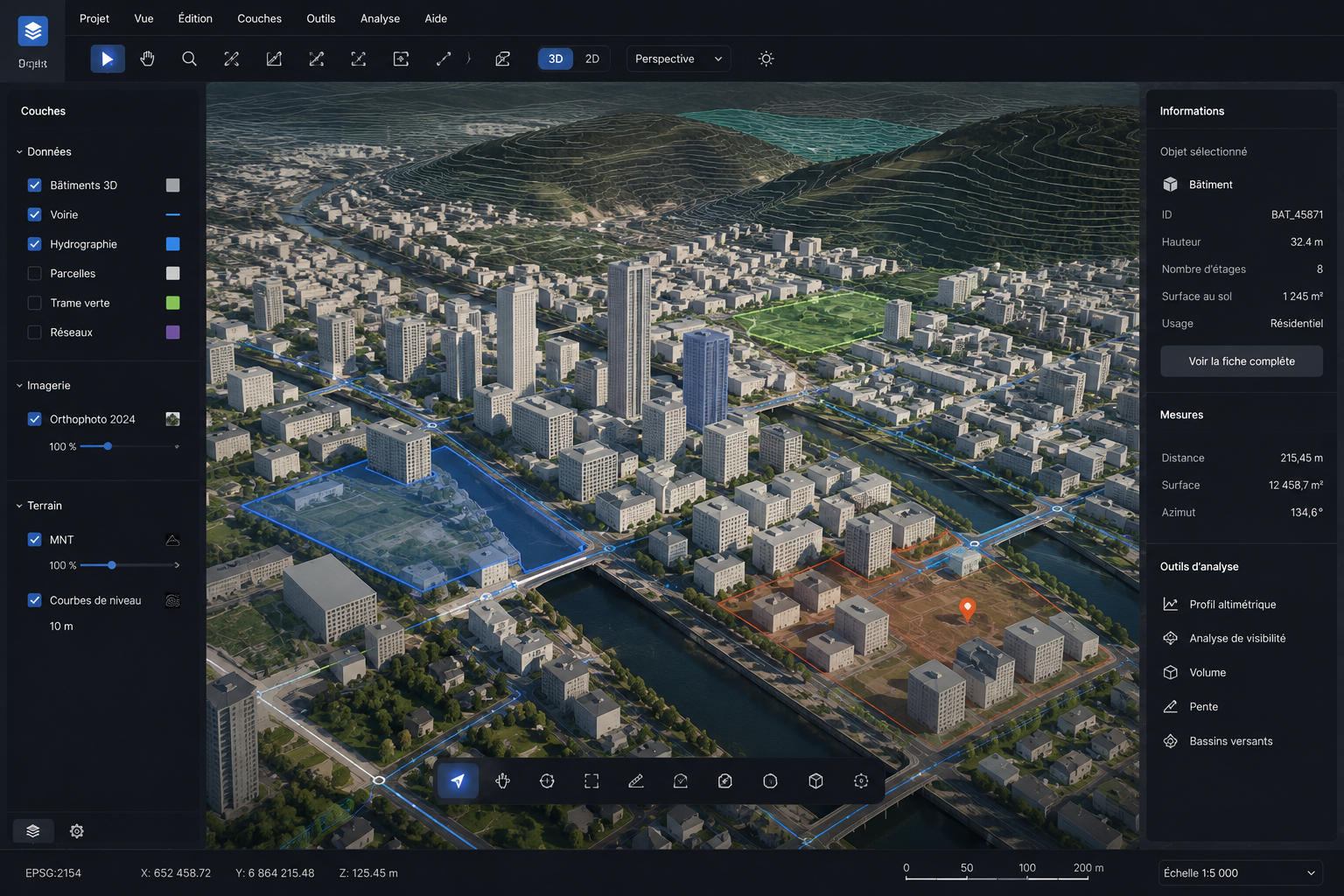Switch to 3D view mode
Image resolution: width=1344 pixels, height=896 pixels.
556,59
